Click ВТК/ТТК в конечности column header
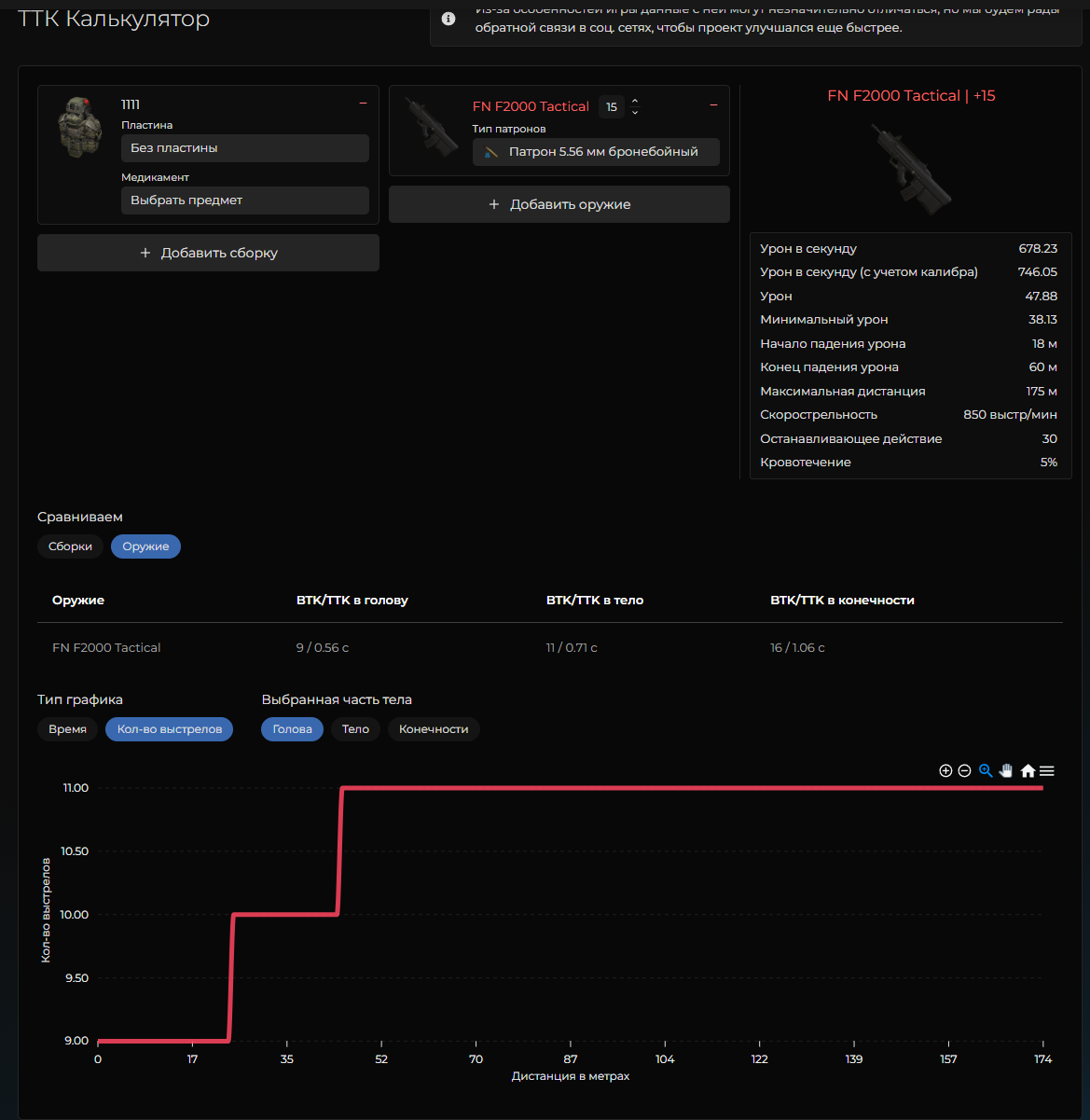Viewport: 1090px width, 1120px height. (x=842, y=600)
